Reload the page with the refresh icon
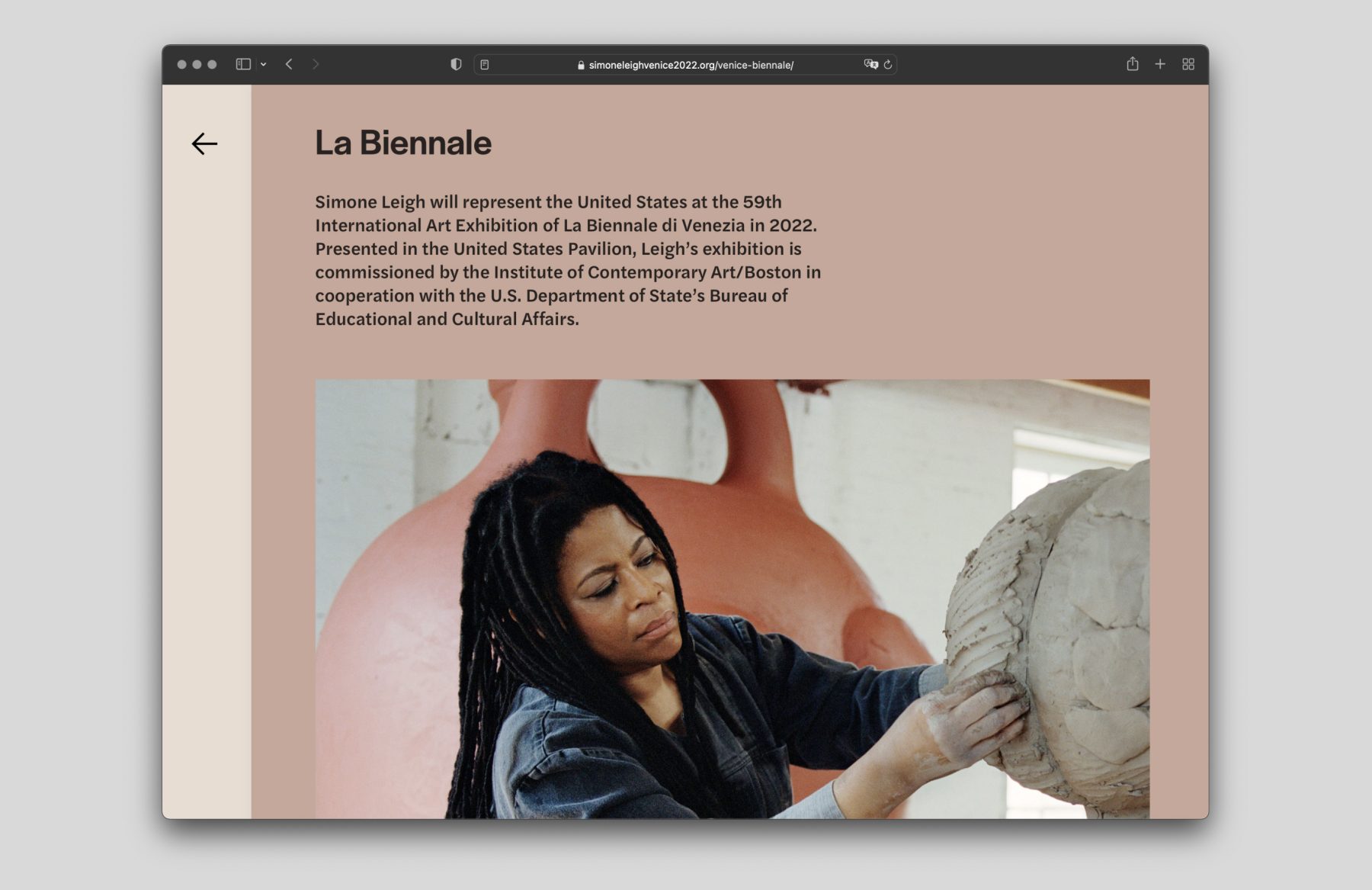 tap(888, 65)
